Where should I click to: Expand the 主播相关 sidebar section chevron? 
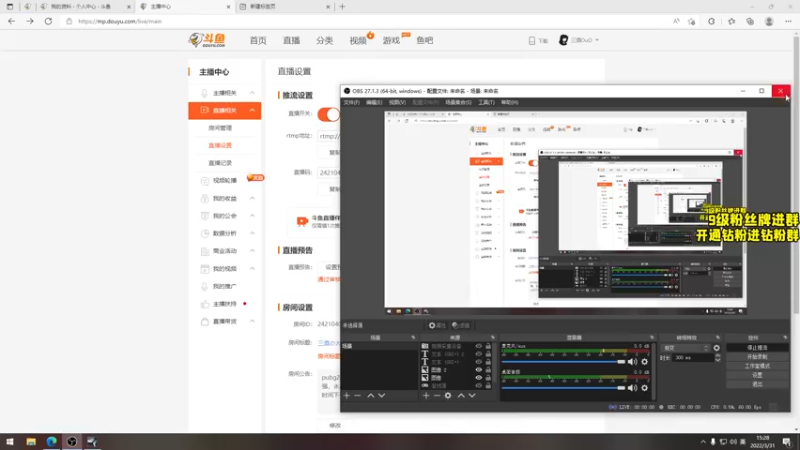coord(252,93)
